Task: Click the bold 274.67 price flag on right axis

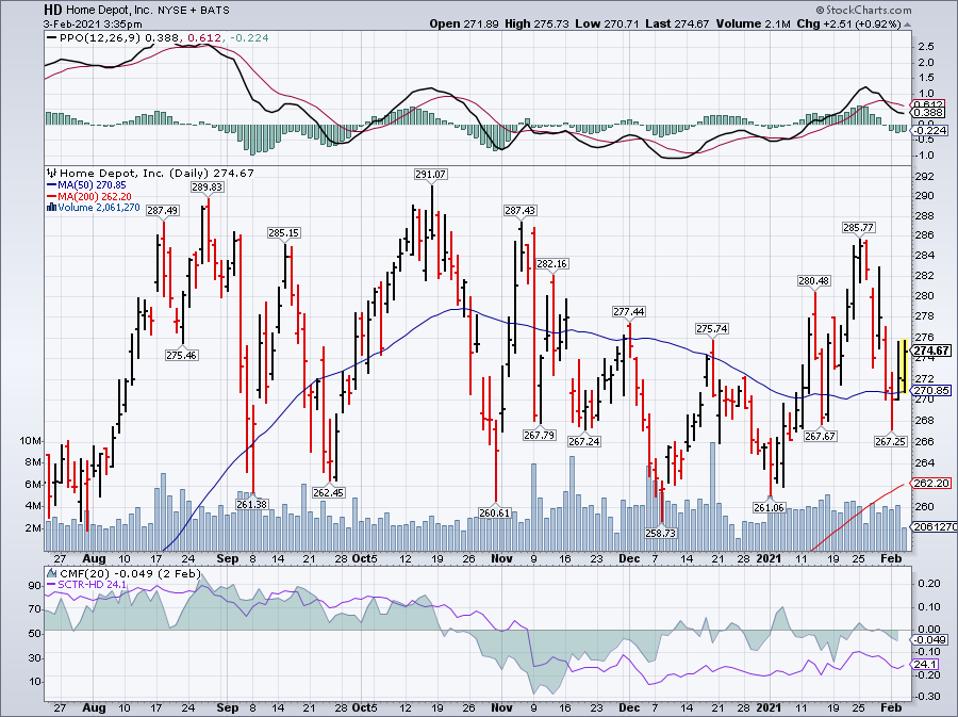Action: click(932, 351)
